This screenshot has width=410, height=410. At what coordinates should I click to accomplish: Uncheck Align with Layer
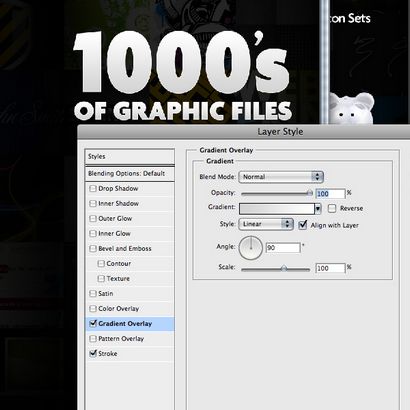pyautogui.click(x=302, y=225)
